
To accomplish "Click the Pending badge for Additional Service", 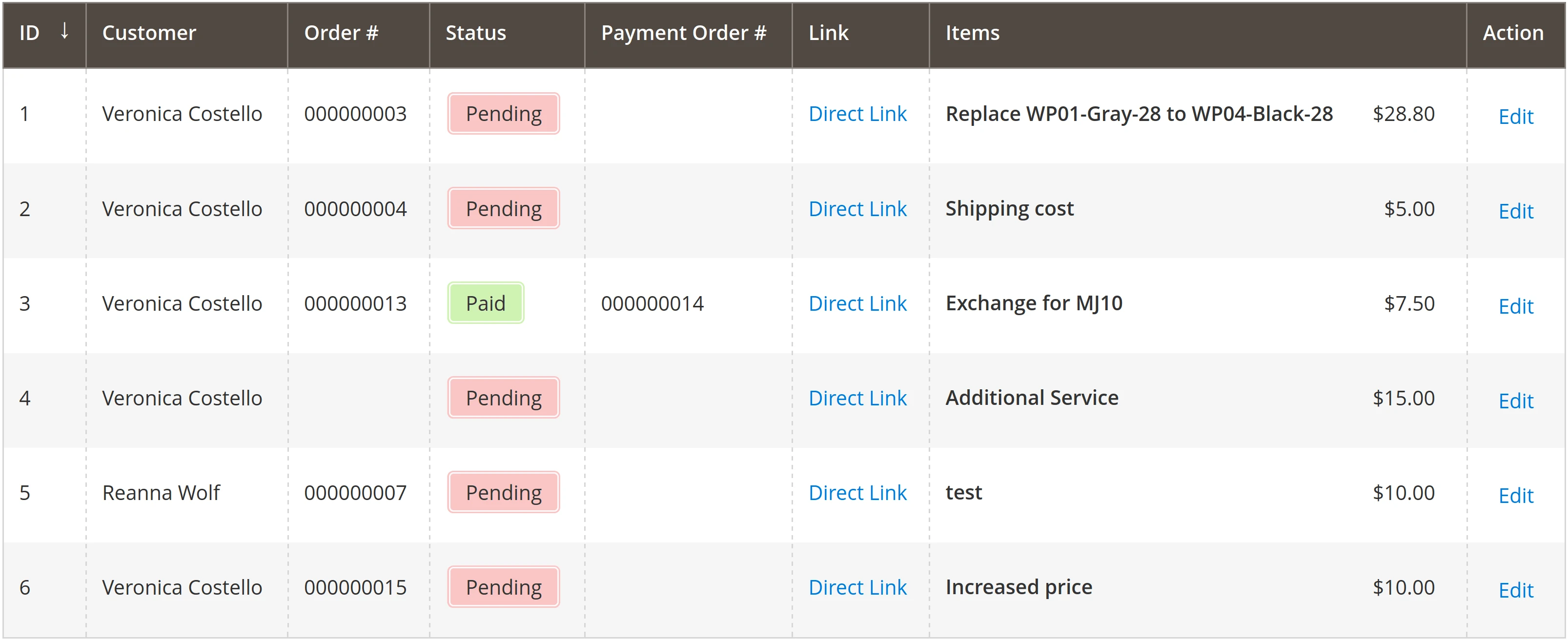I will 503,398.
